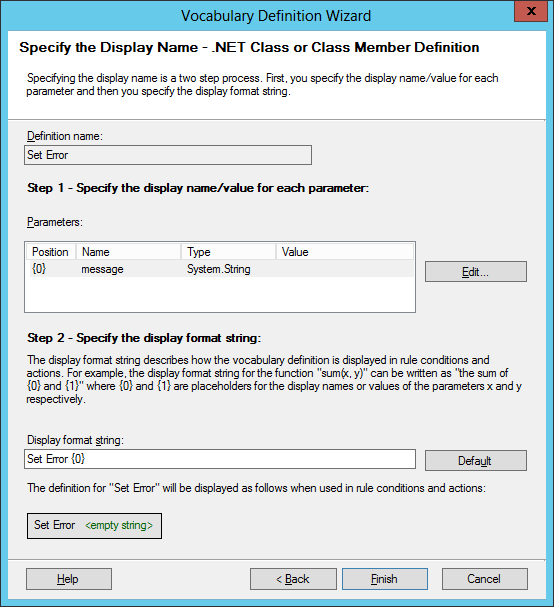Reset format string with Default button
This screenshot has width=554, height=607.
(x=475, y=460)
